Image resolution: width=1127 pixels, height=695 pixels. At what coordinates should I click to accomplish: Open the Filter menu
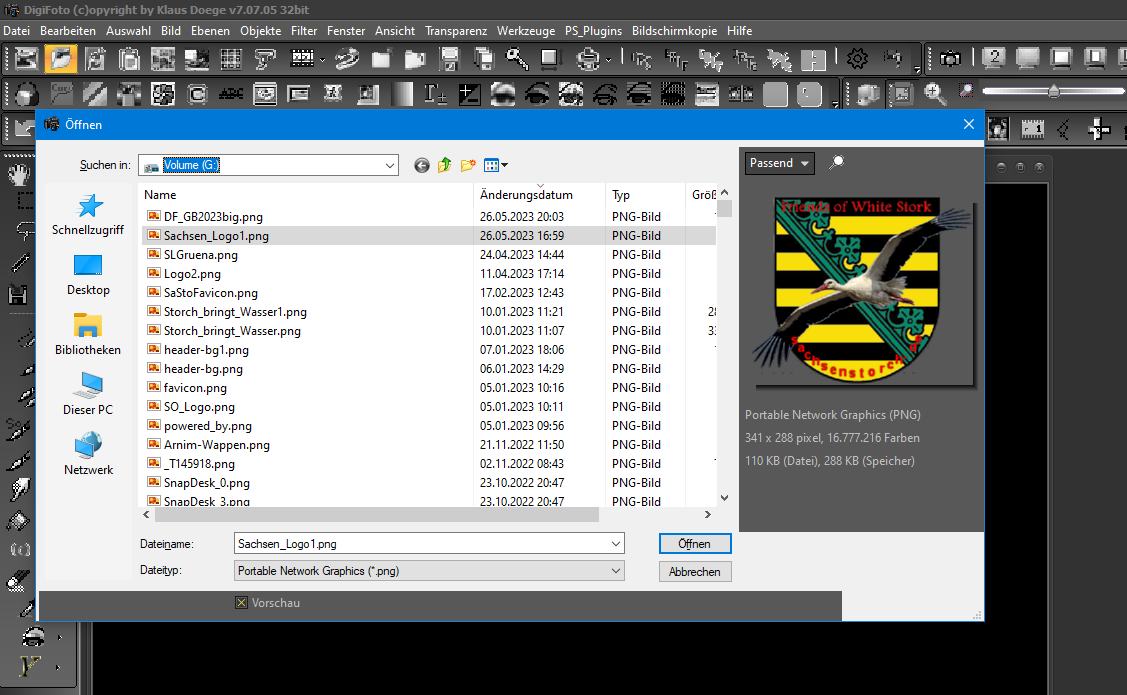pyautogui.click(x=304, y=31)
